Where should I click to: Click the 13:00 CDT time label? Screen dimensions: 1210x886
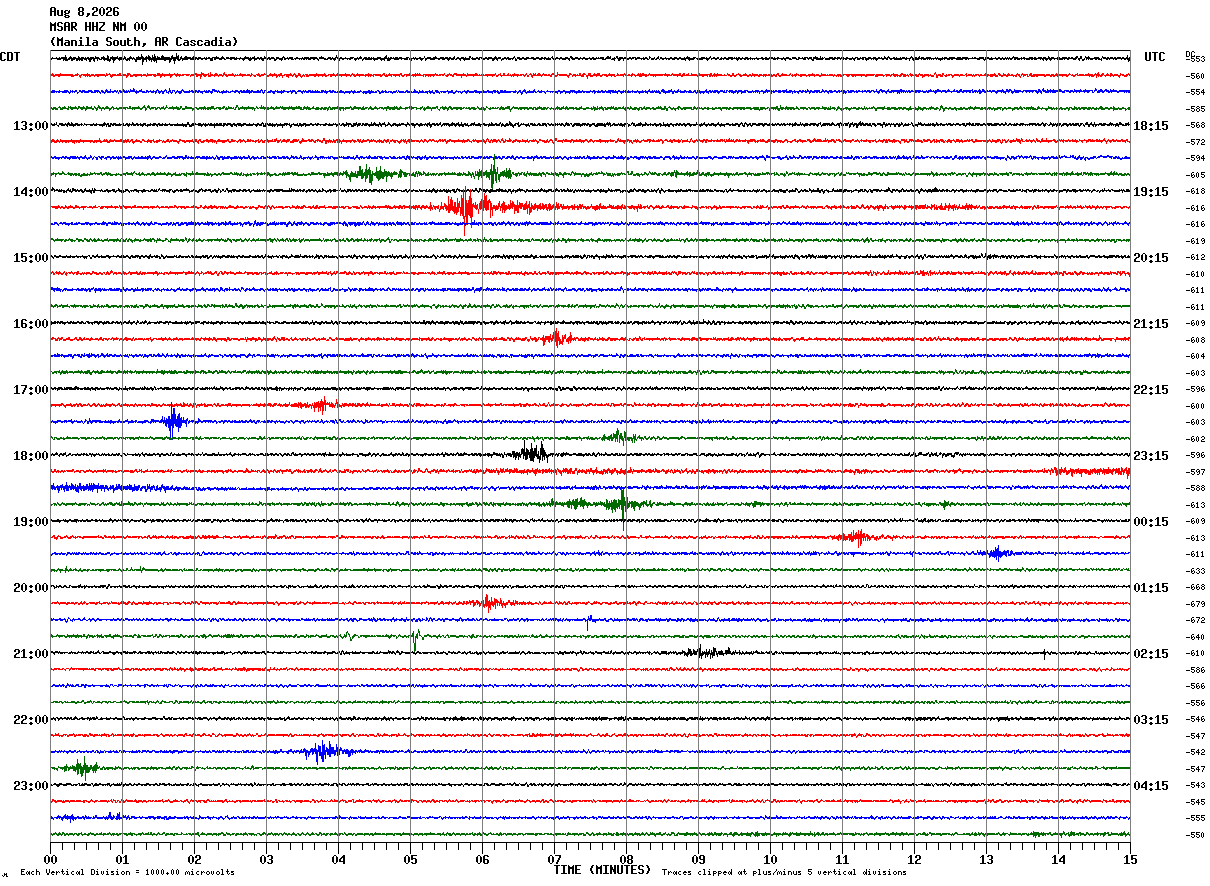coord(30,126)
